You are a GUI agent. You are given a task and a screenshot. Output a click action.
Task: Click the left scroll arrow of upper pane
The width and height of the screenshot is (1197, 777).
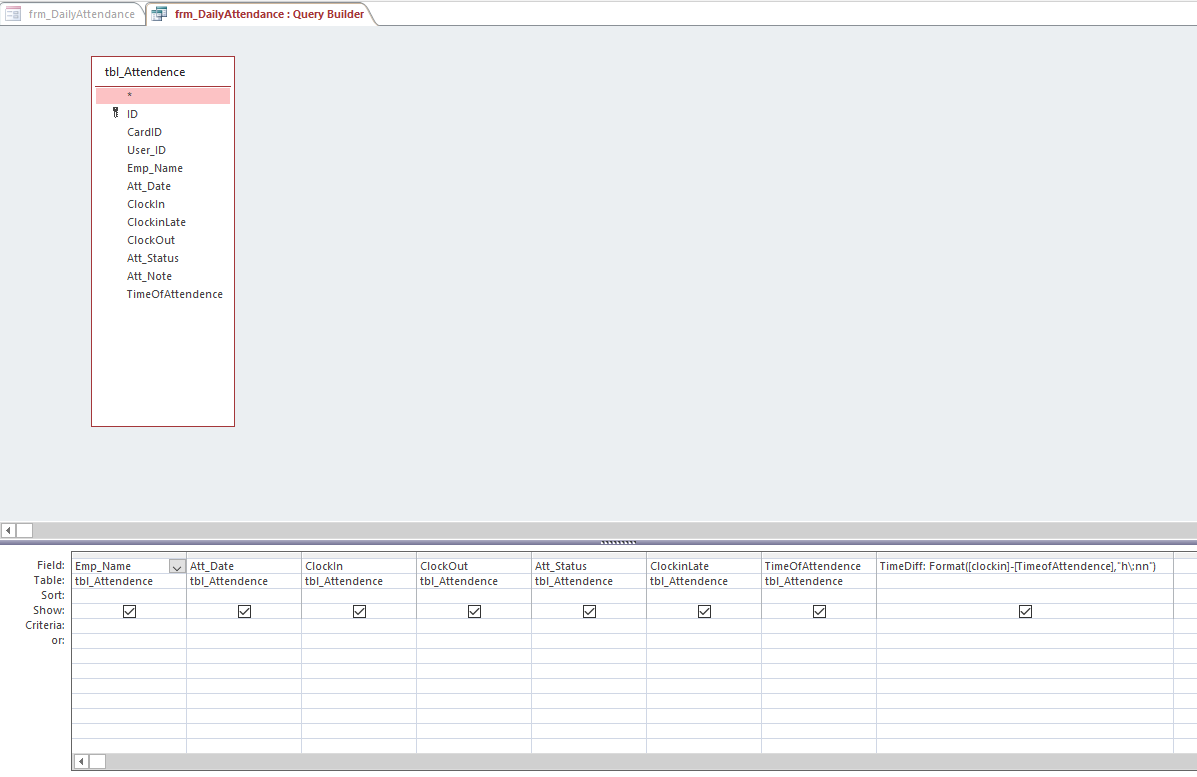(x=8, y=530)
